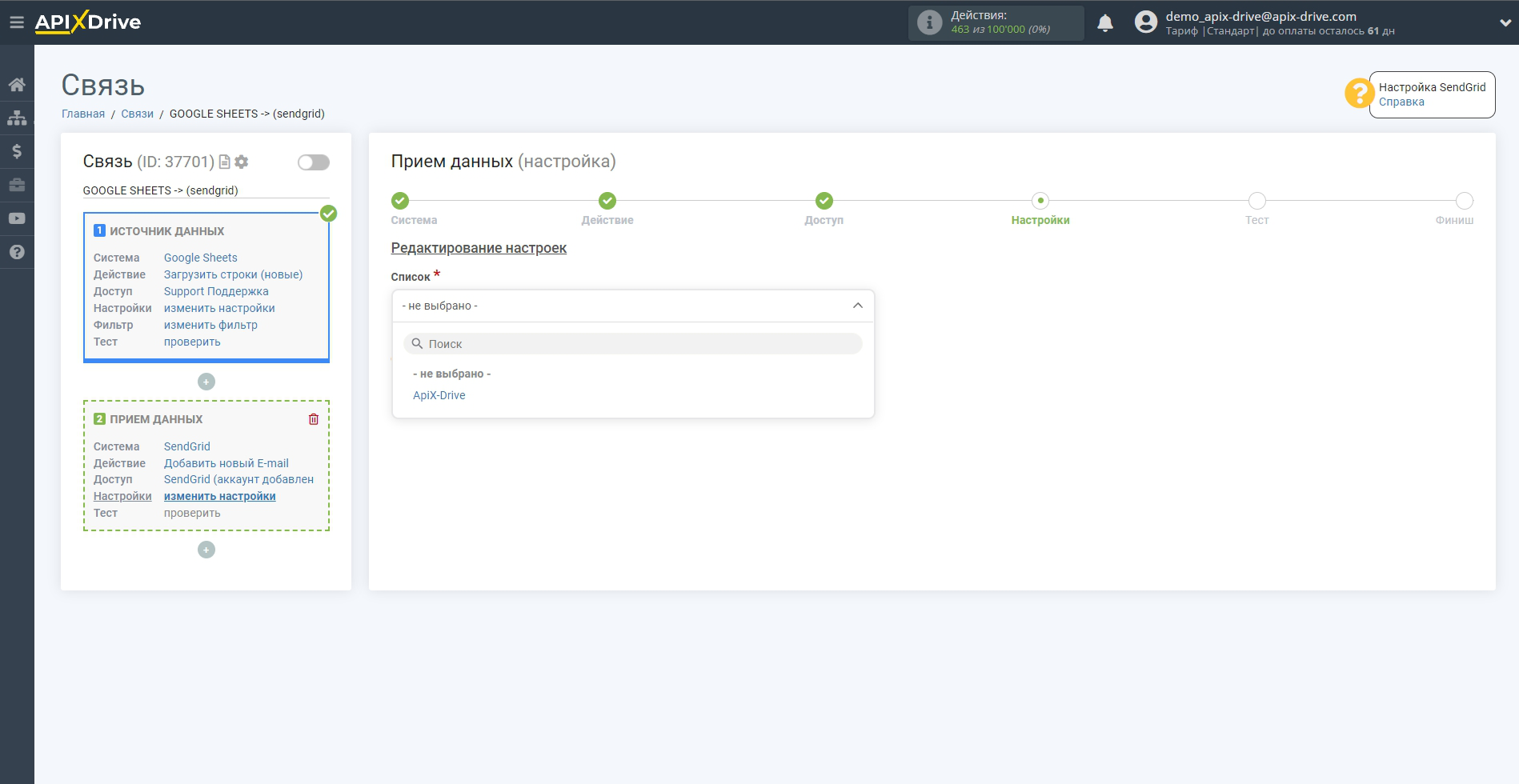Go to Система step

400,201
